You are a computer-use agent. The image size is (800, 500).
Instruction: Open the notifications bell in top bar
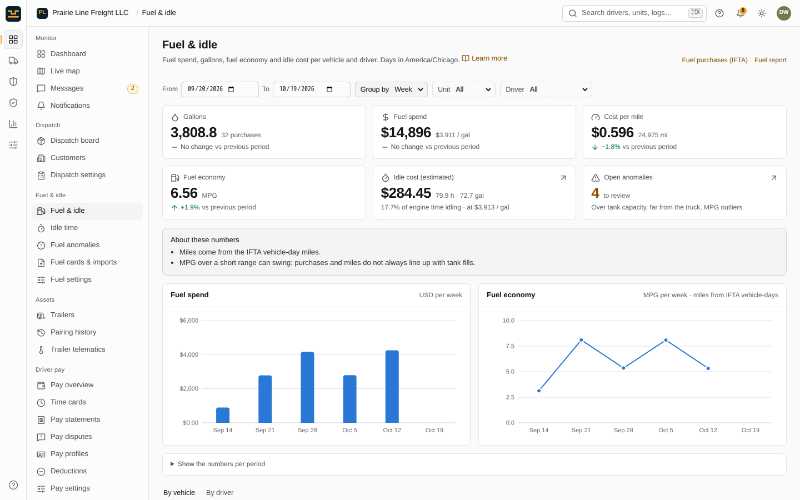740,13
